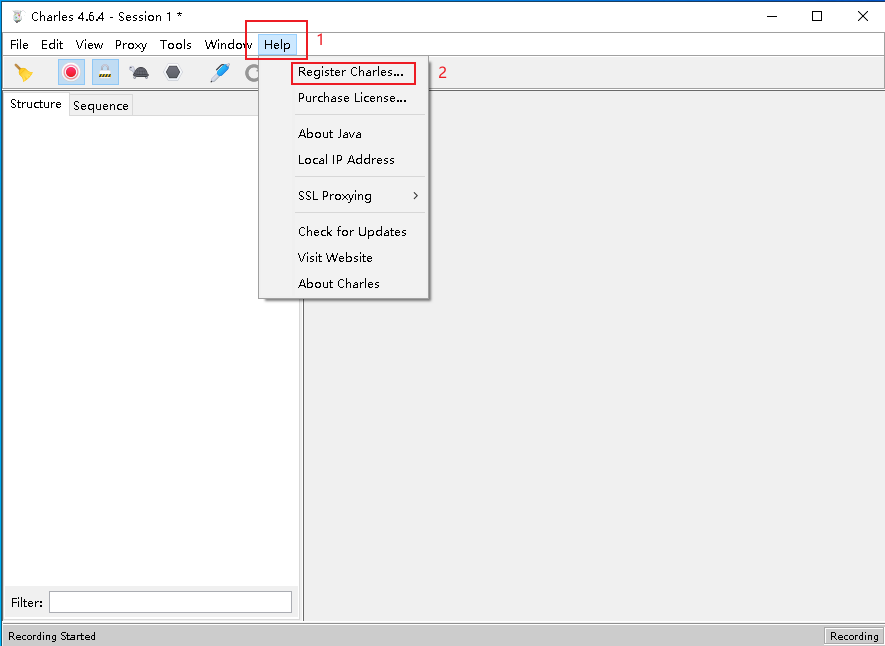This screenshot has width=885, height=646.
Task: Open the Tools menu
Action: [x=176, y=45]
